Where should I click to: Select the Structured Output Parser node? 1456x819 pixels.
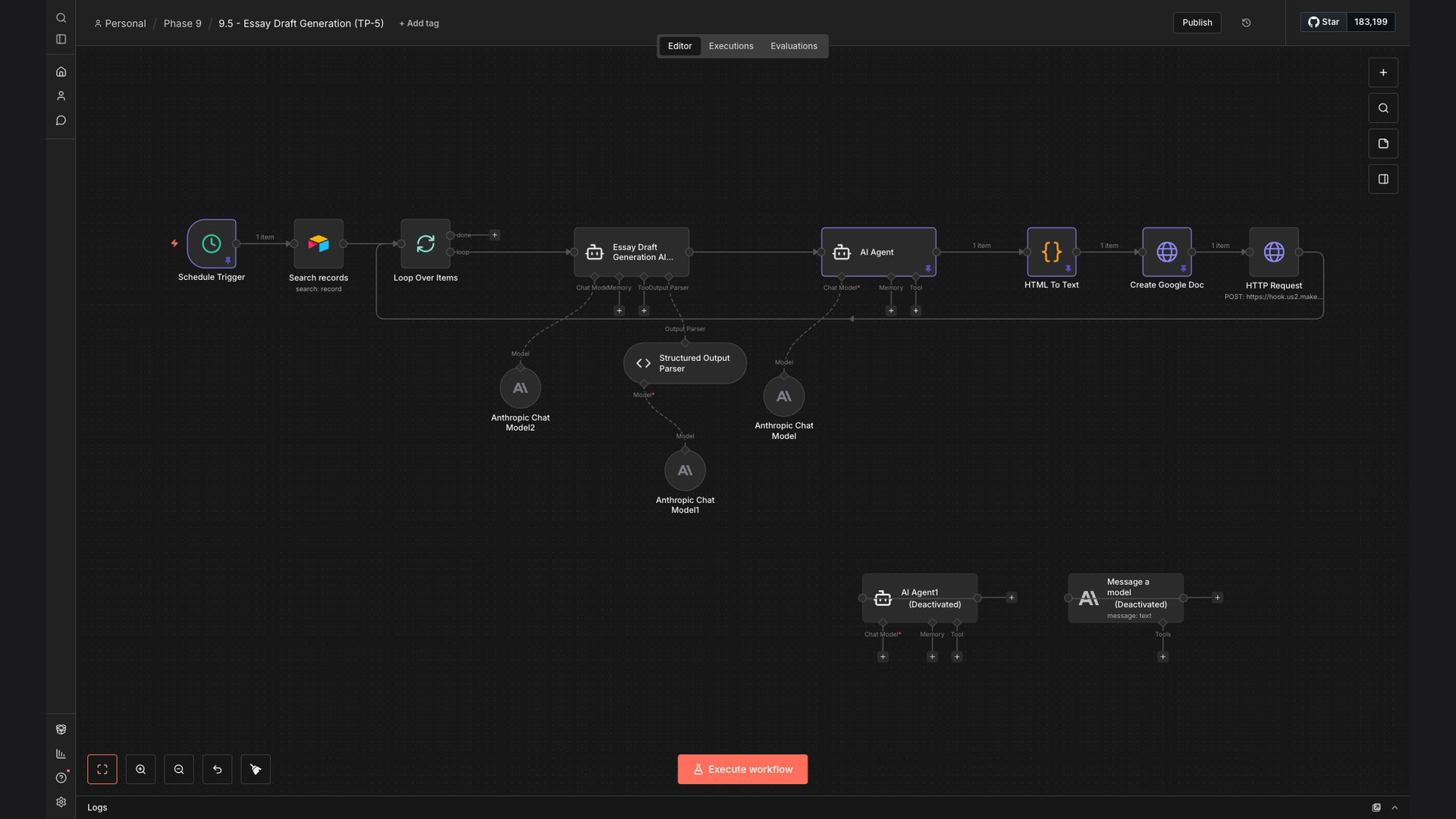685,363
